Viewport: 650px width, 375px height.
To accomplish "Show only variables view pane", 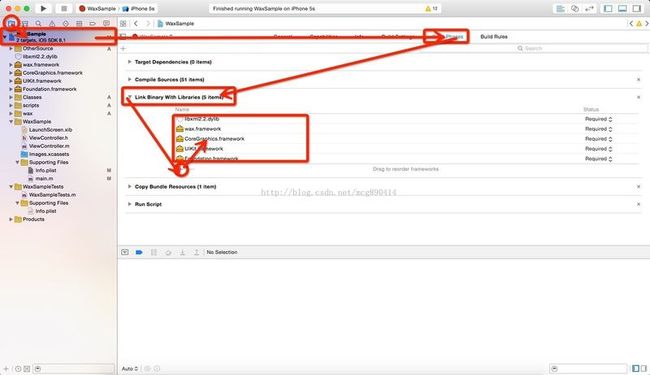I will point(635,368).
